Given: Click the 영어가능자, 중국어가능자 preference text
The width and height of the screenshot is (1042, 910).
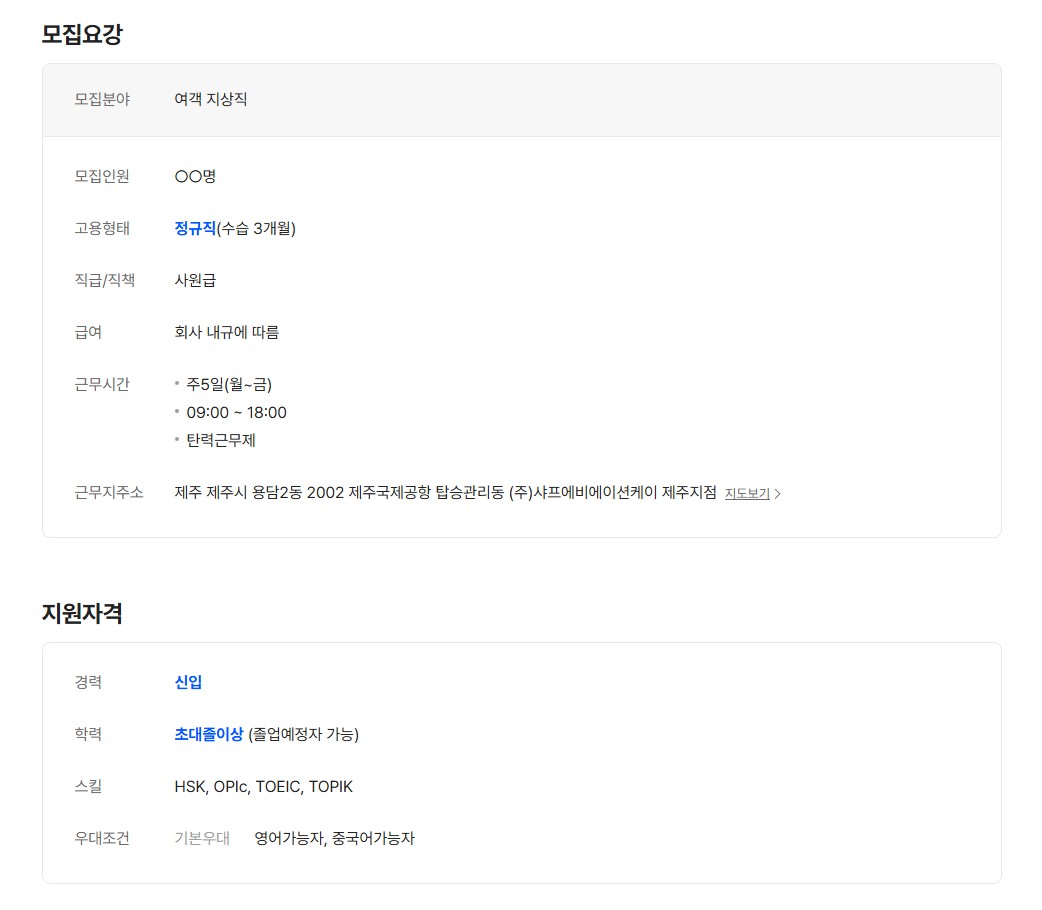Looking at the screenshot, I should click(x=334, y=838).
